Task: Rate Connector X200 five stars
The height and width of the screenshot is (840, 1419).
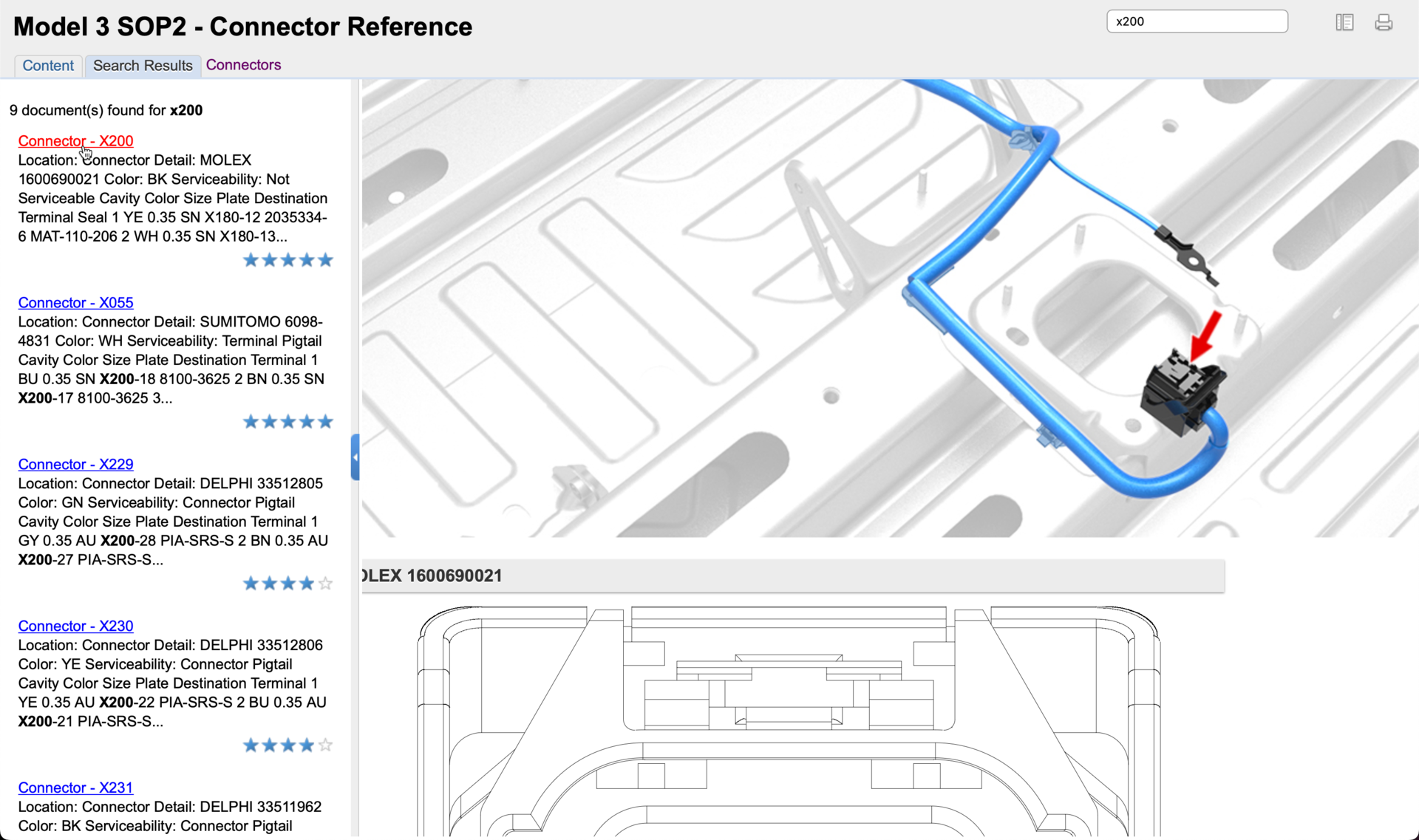Action: pos(326,259)
